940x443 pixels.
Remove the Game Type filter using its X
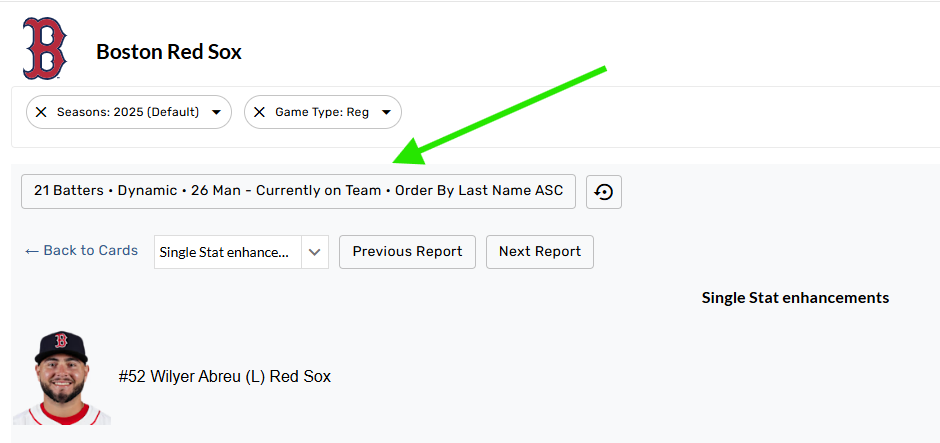point(259,112)
